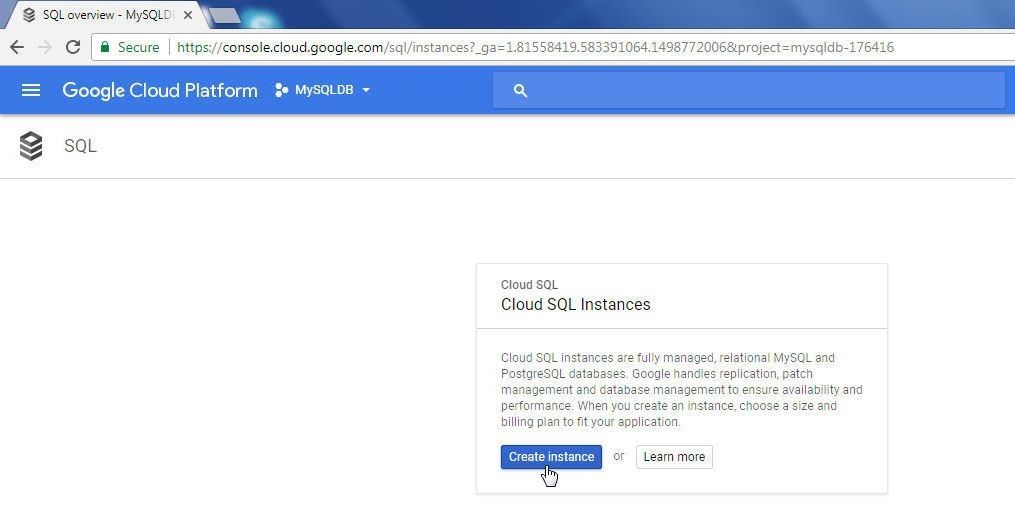1015x516 pixels.
Task: Click the MySQLDB project hexagon icon
Action: tap(281, 90)
